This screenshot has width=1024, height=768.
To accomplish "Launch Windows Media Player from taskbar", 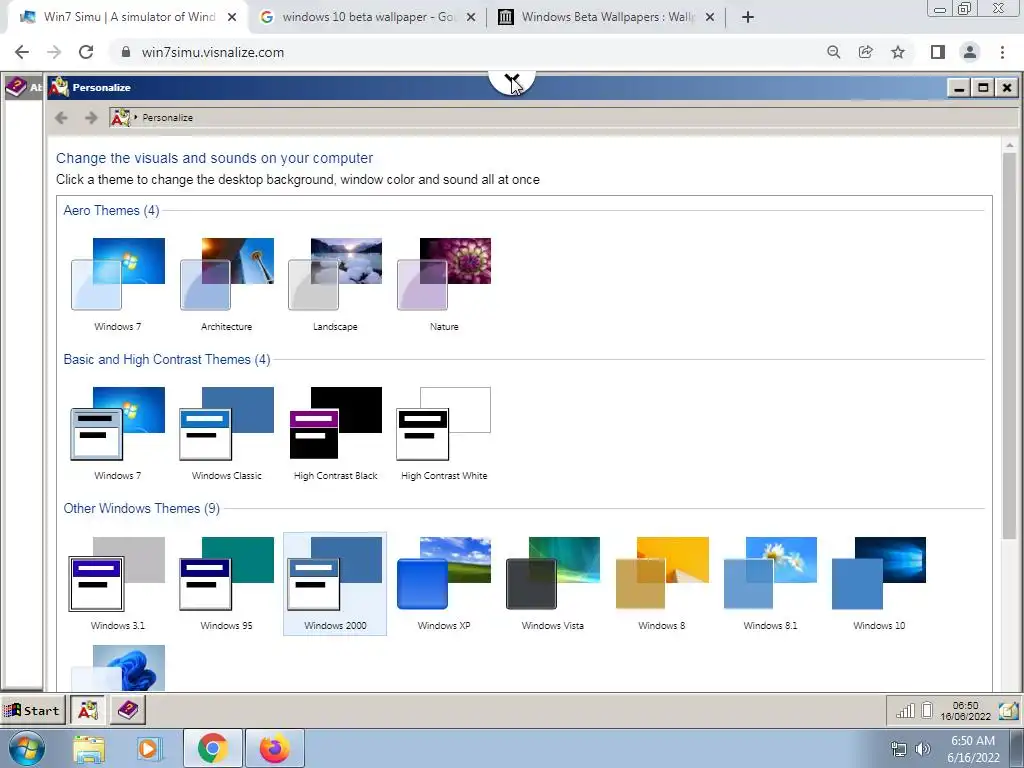I will click(x=148, y=750).
